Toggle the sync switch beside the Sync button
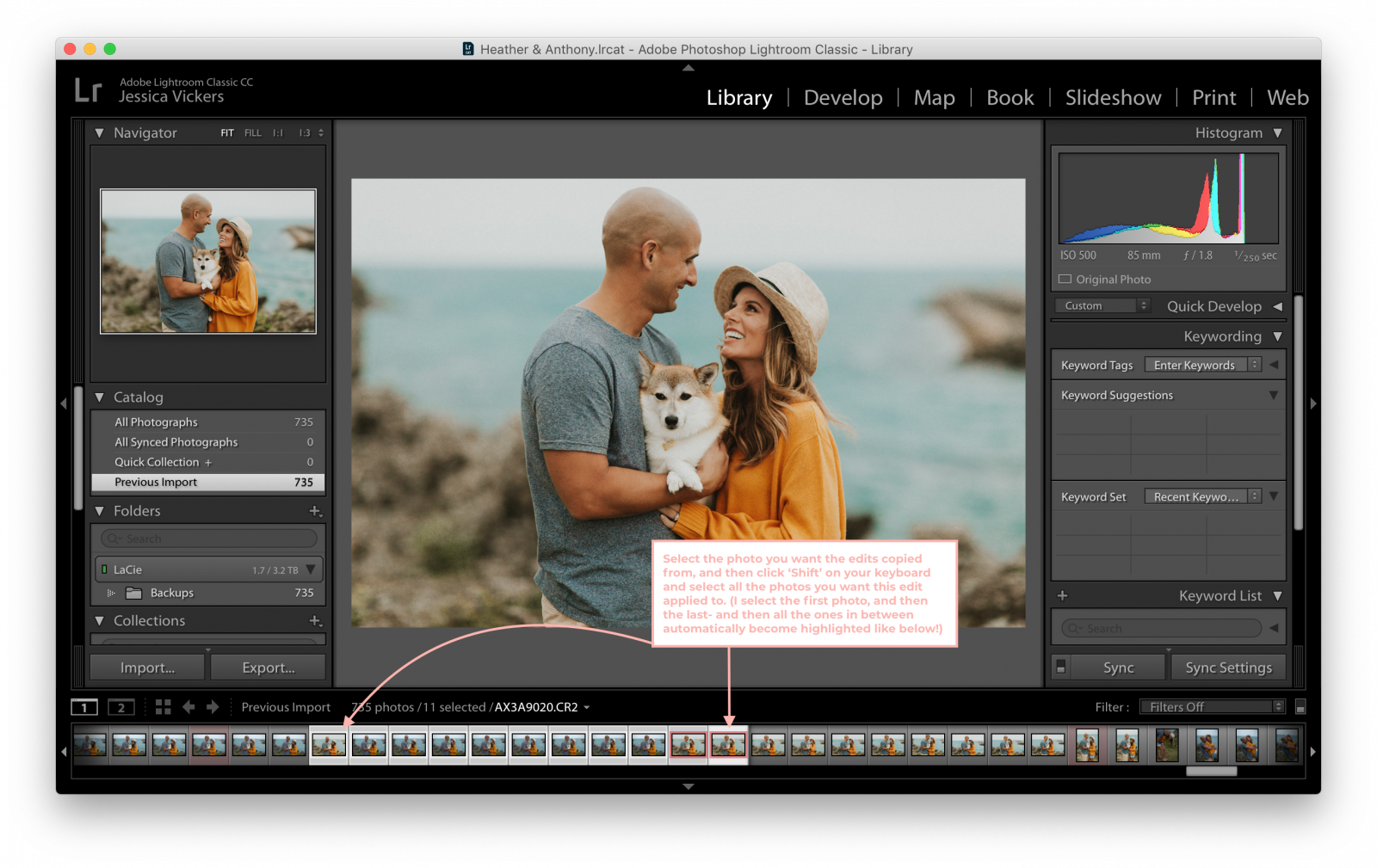Screen dimensions: 1377x868 point(1061,667)
